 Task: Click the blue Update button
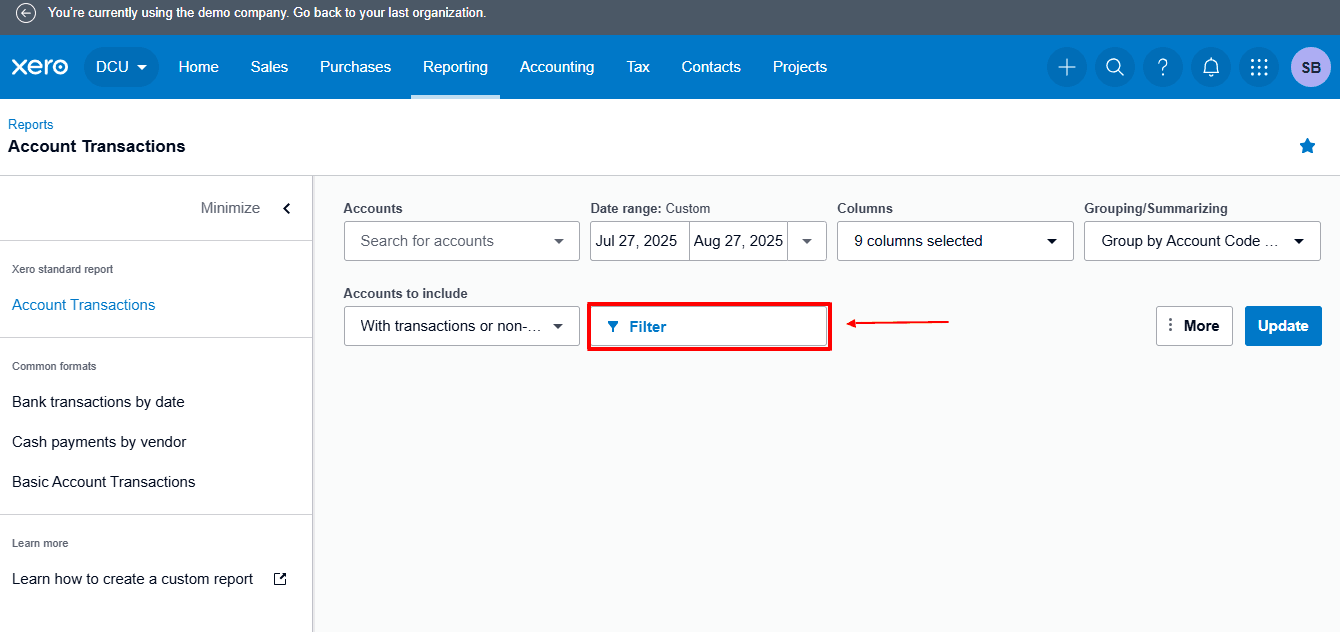[1282, 326]
